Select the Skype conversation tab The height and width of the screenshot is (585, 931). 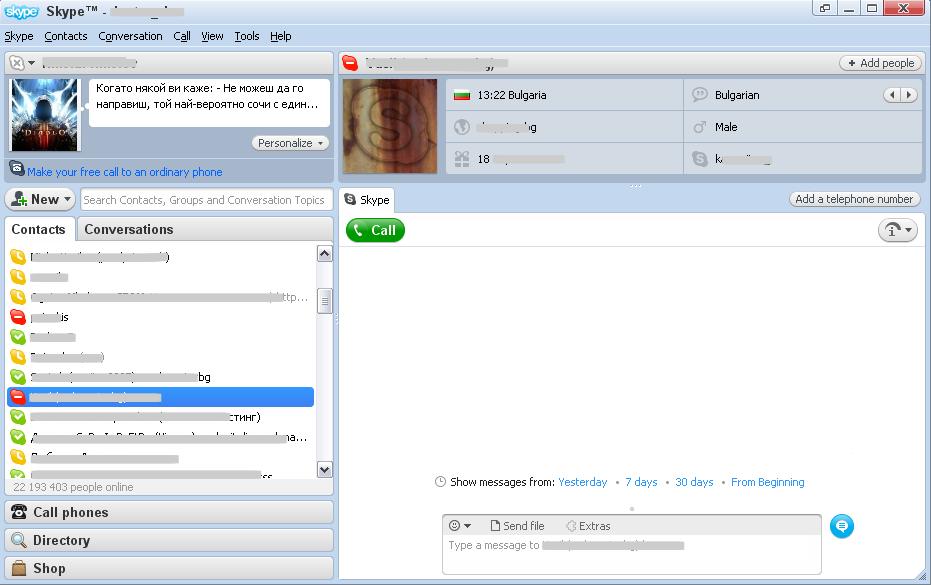[x=367, y=200]
